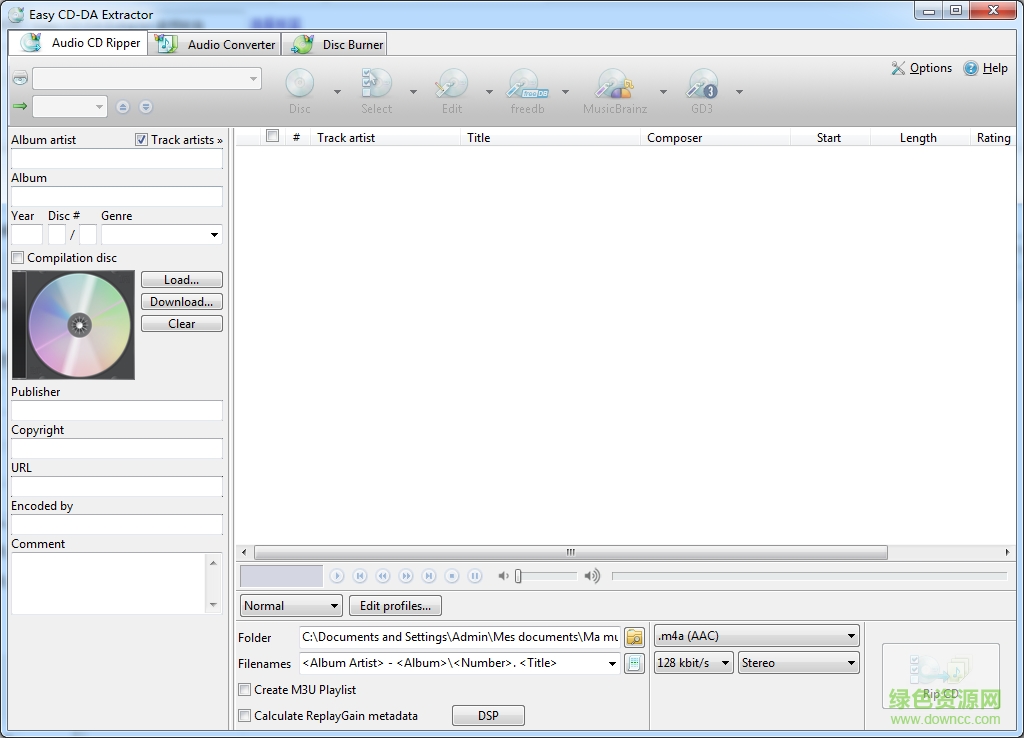Enable Calculate ReplayGain metadata
This screenshot has width=1024, height=738.
coord(244,715)
